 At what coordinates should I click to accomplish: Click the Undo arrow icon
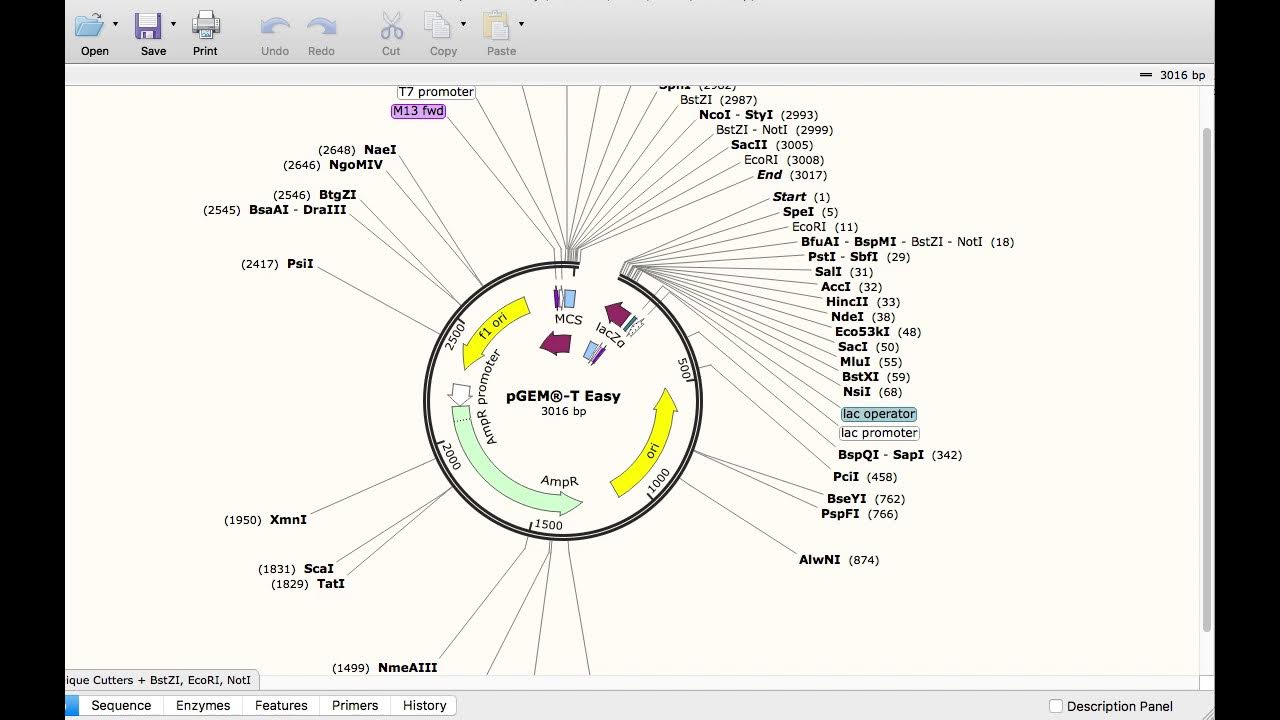point(275,27)
